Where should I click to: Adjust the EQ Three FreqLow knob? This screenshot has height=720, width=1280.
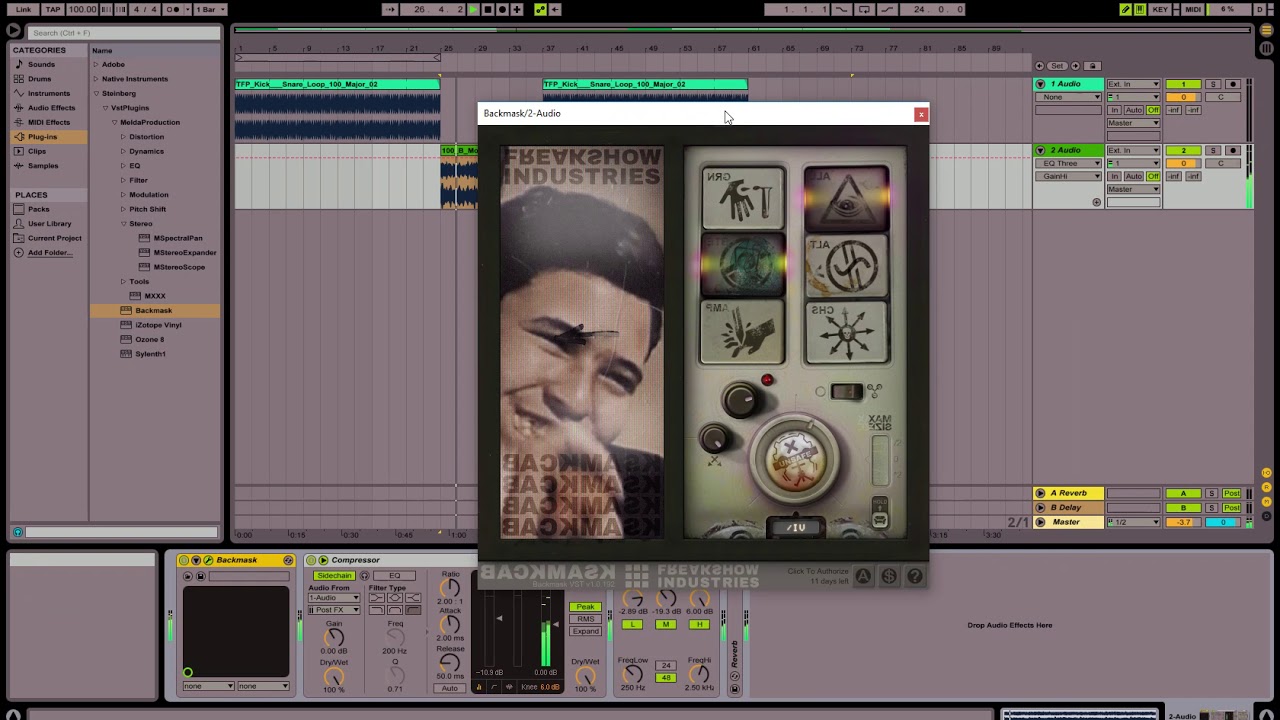tap(632, 674)
